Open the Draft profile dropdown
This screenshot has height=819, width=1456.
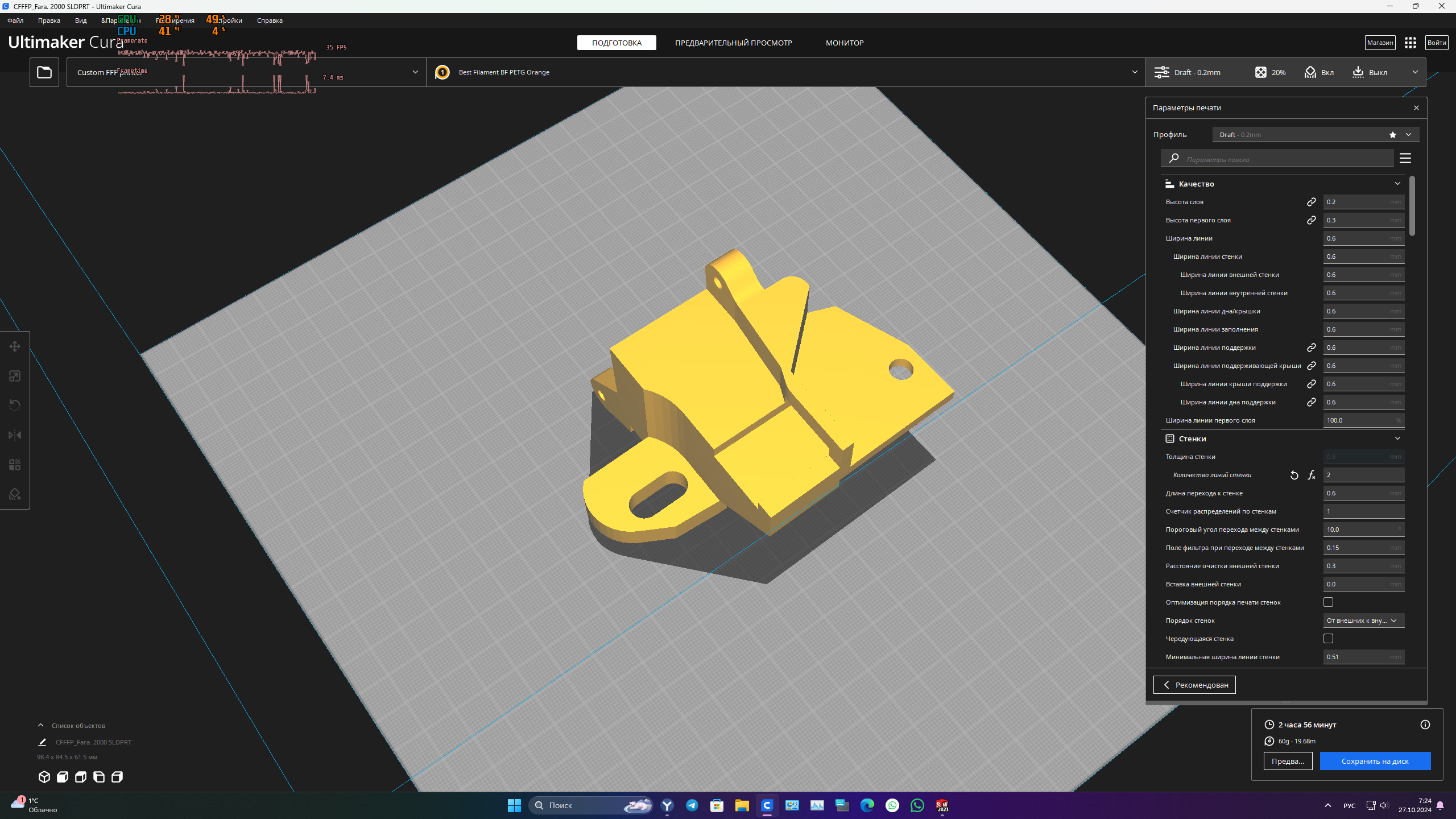coord(1316,135)
